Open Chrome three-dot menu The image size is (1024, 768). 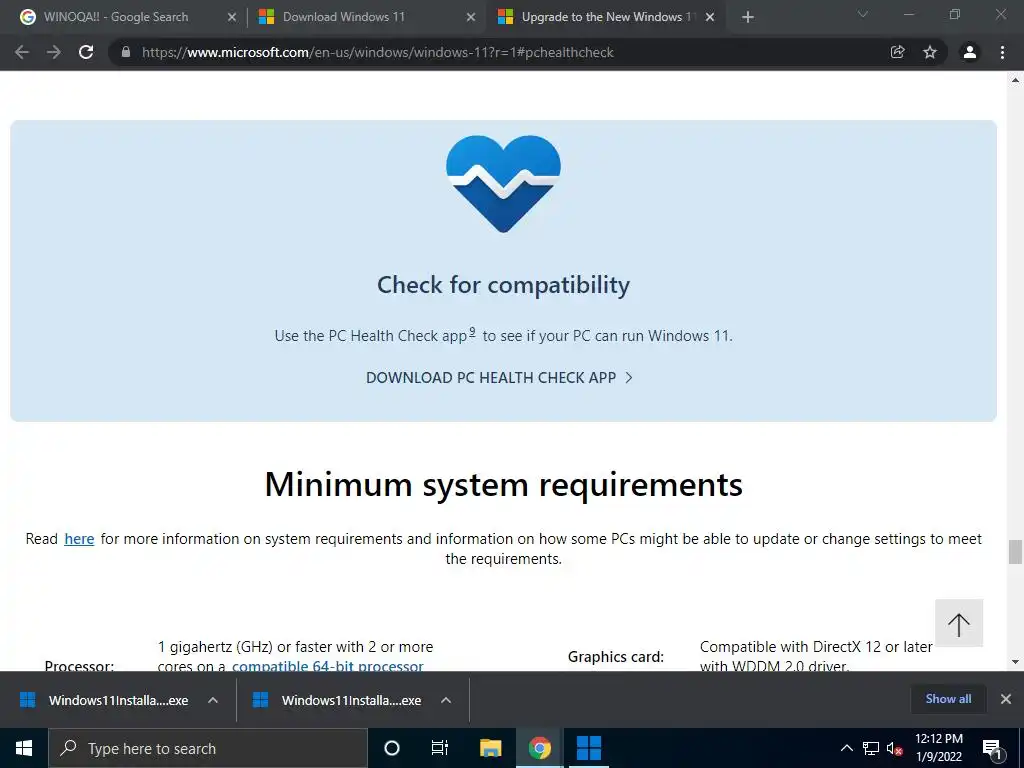pos(1002,52)
